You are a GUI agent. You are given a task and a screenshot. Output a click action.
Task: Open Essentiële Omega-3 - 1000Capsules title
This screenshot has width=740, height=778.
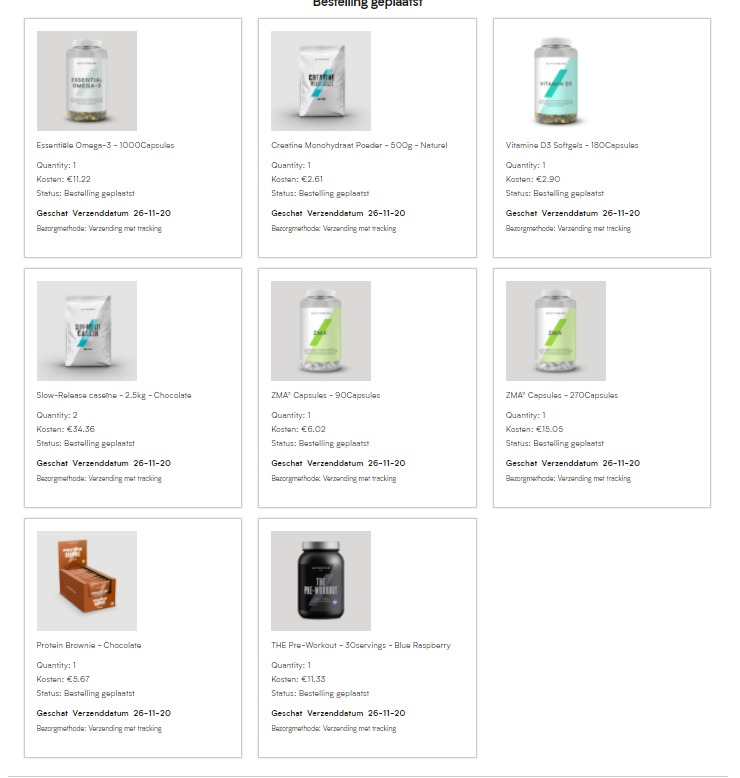click(105, 145)
